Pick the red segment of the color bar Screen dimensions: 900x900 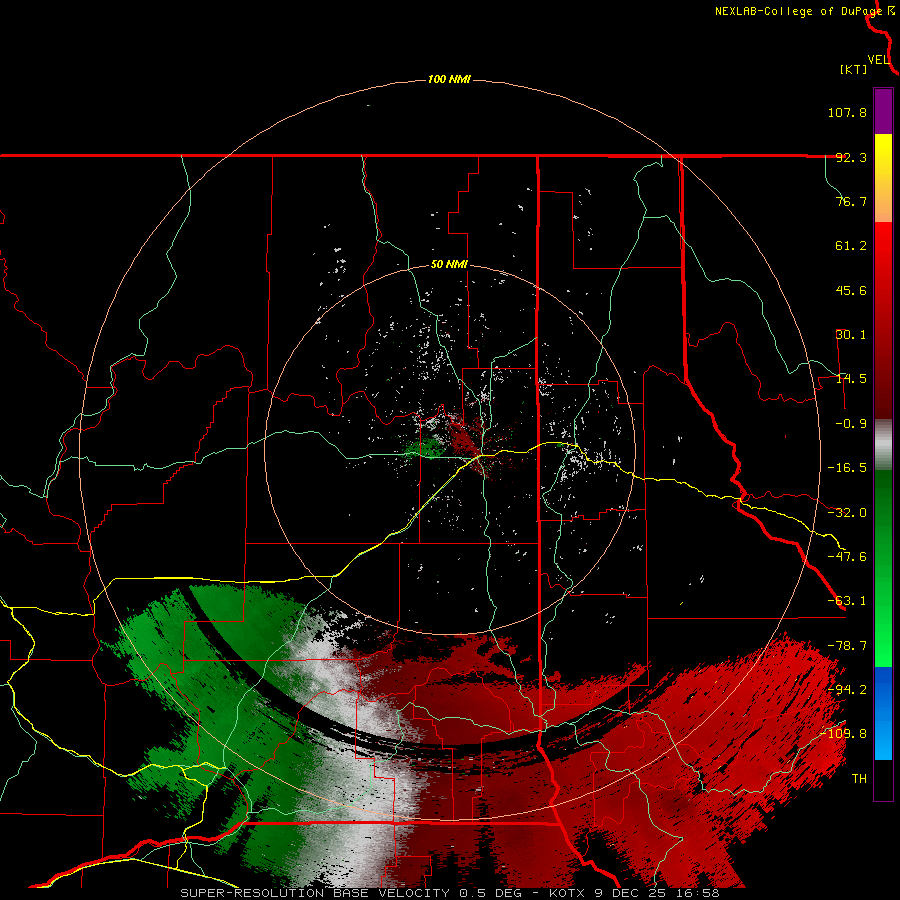click(883, 320)
